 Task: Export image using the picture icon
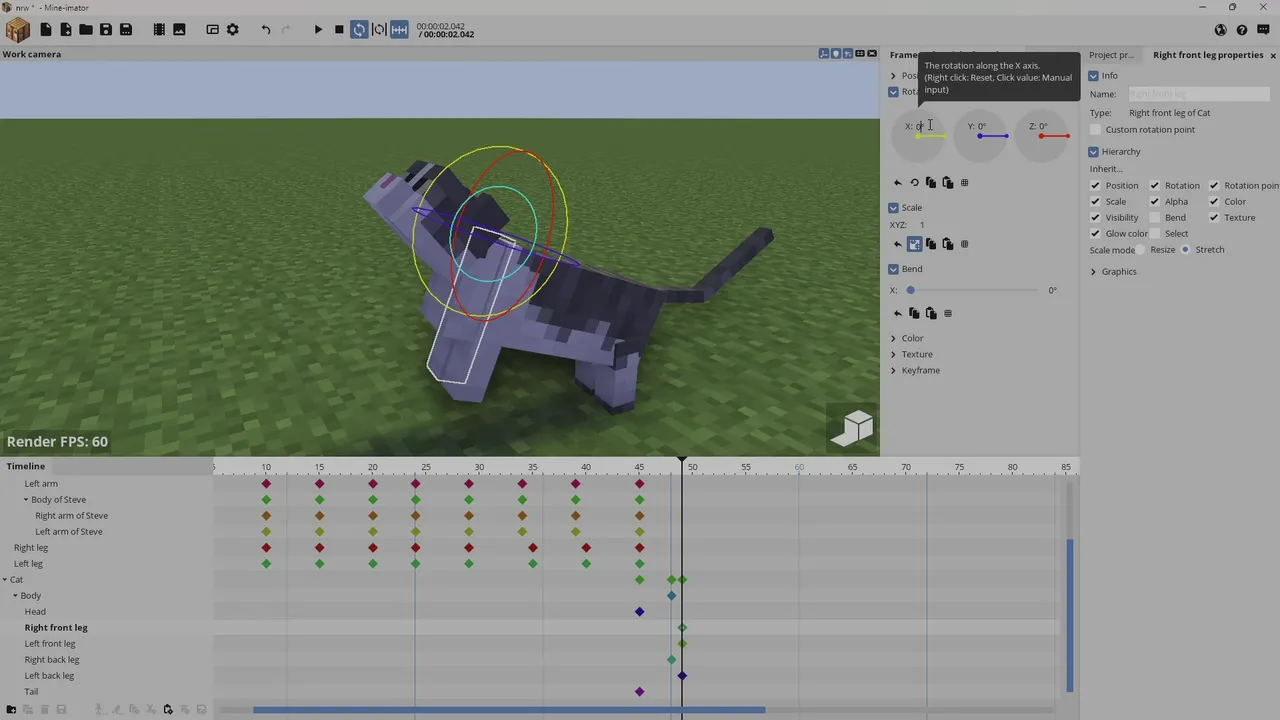(179, 30)
